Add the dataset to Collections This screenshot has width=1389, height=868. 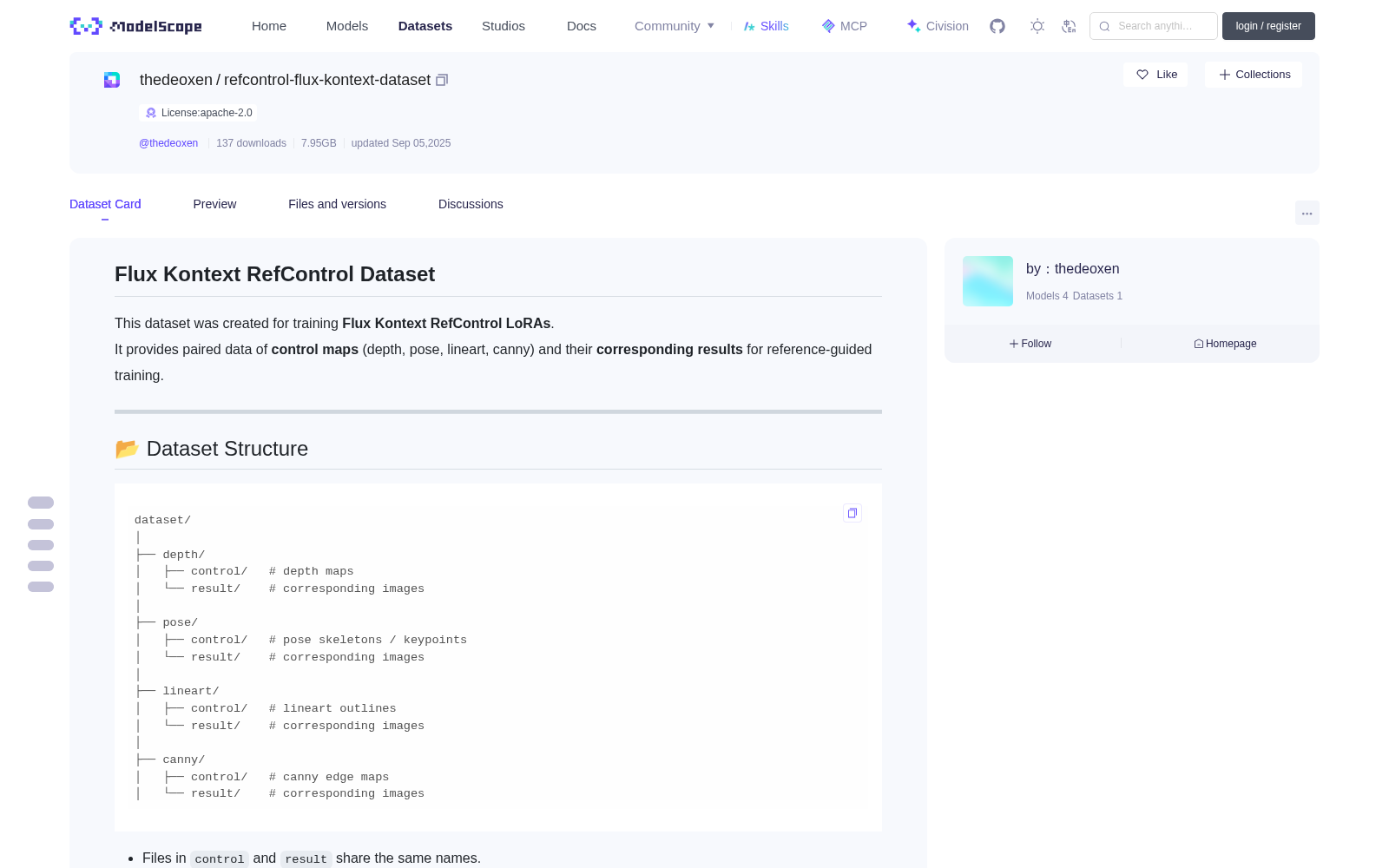point(1254,75)
